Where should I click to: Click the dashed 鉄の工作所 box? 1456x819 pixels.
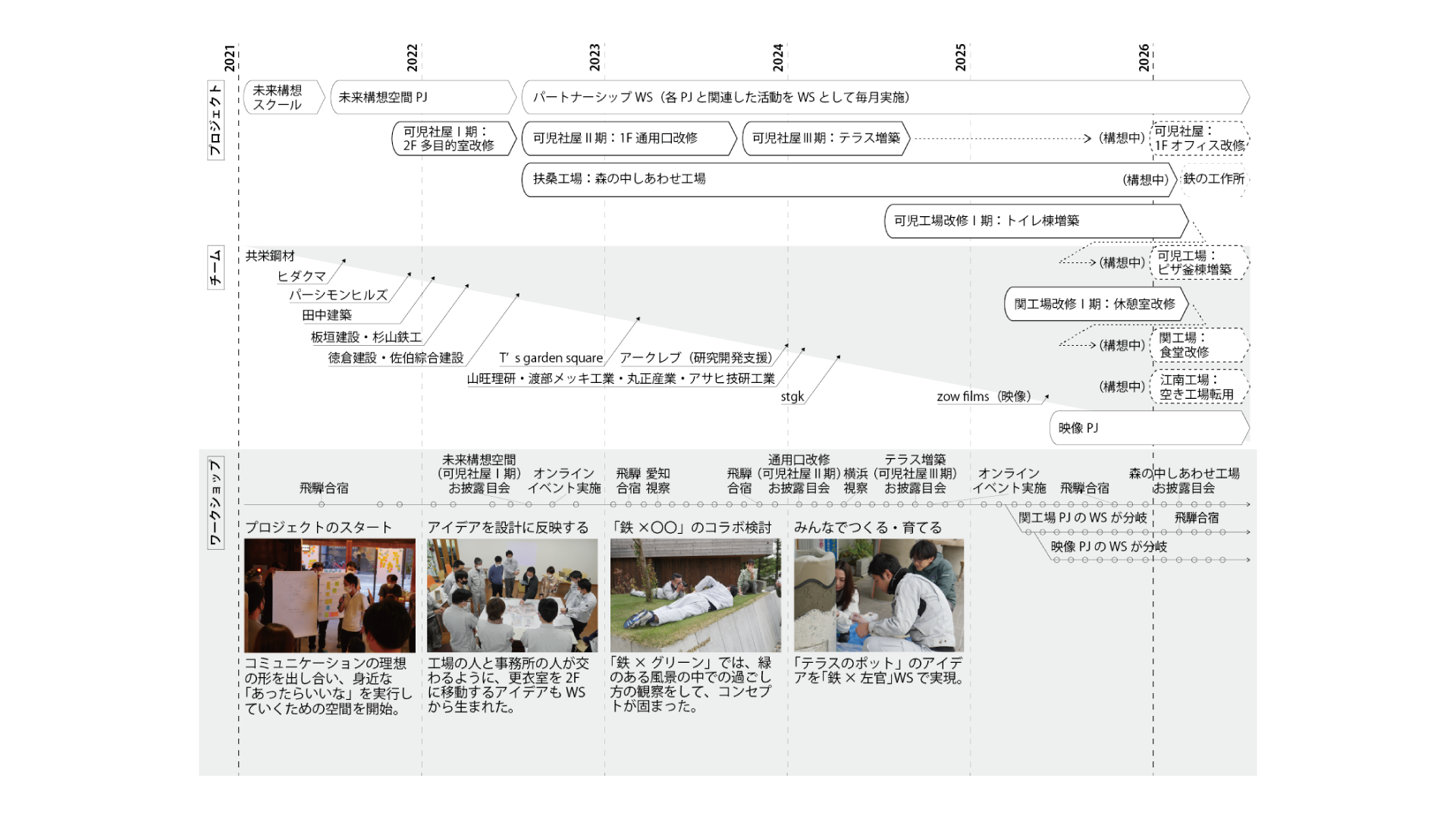pyautogui.click(x=1214, y=180)
